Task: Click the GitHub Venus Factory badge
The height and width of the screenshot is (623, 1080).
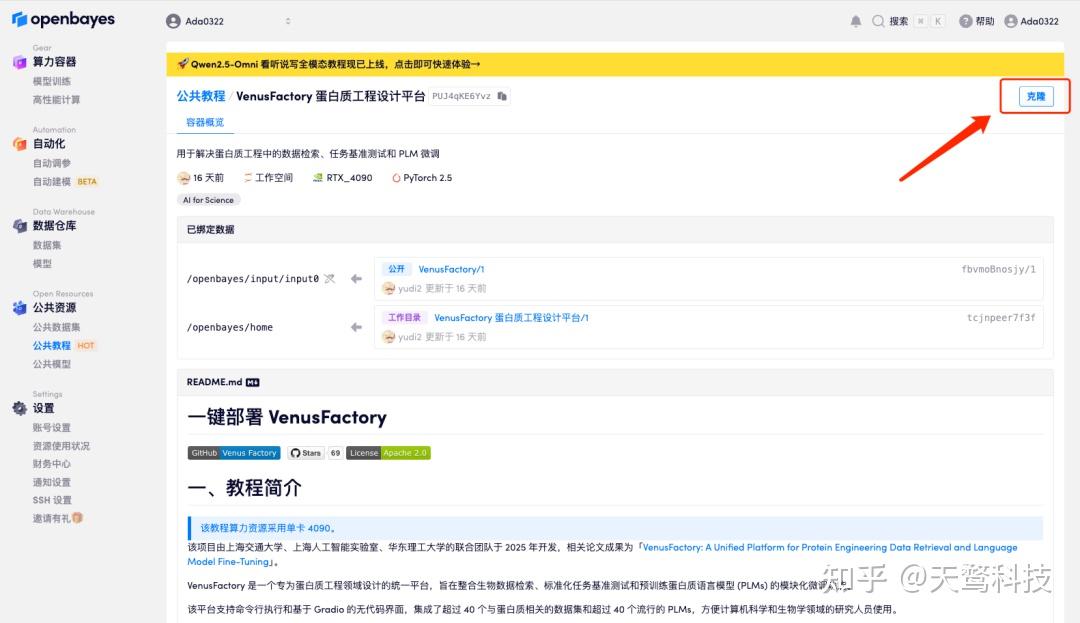Action: [233, 452]
